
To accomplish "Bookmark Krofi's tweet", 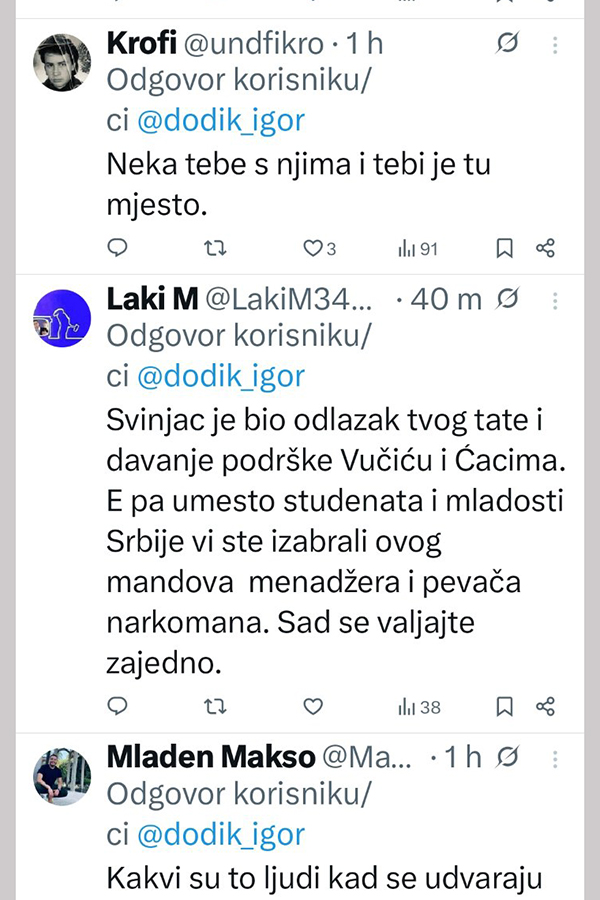I will [x=505, y=248].
